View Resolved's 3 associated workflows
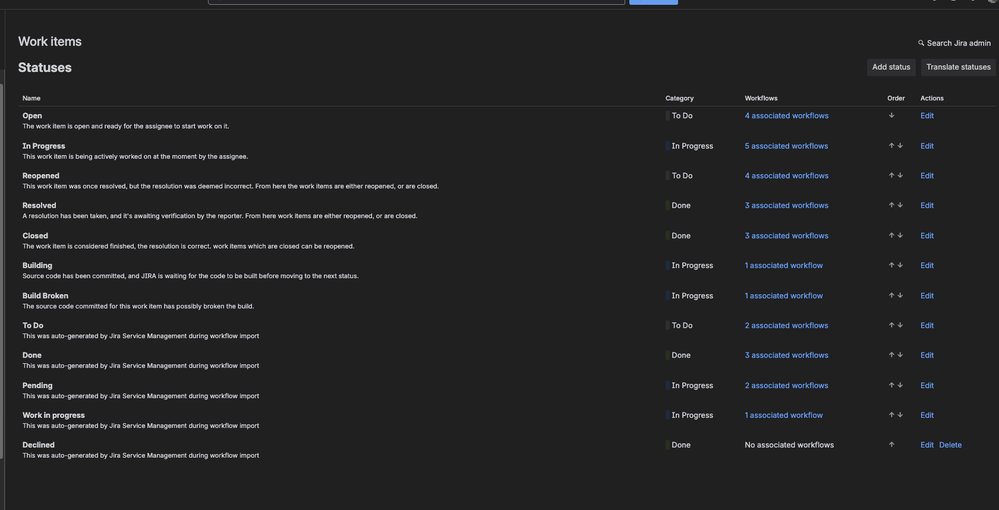Screen dimensions: 999x510 click(x=786, y=205)
